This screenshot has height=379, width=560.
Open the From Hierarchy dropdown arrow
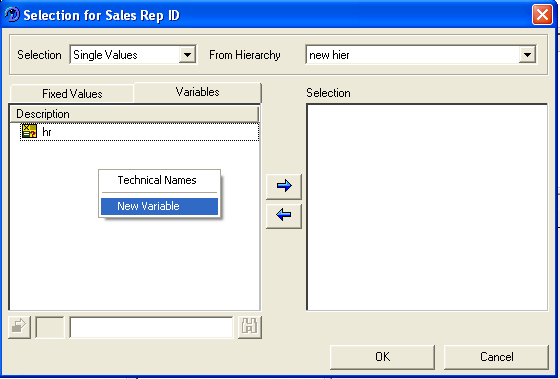pos(527,55)
